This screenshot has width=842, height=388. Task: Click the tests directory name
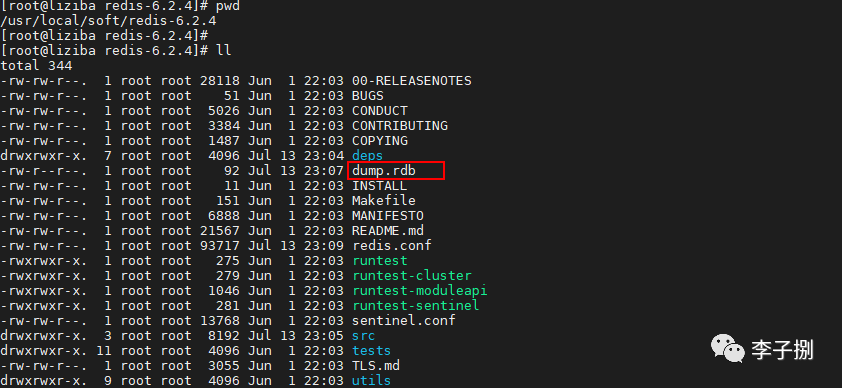pos(372,352)
